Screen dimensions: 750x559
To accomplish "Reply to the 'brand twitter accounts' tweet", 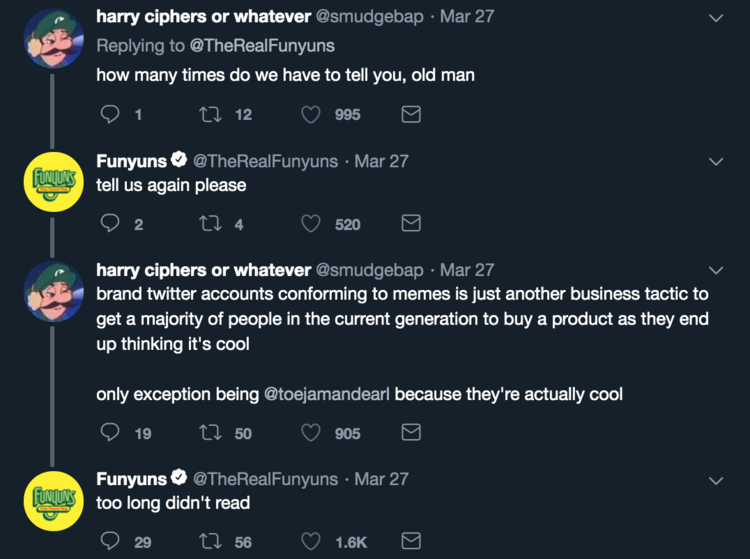I will (112, 433).
